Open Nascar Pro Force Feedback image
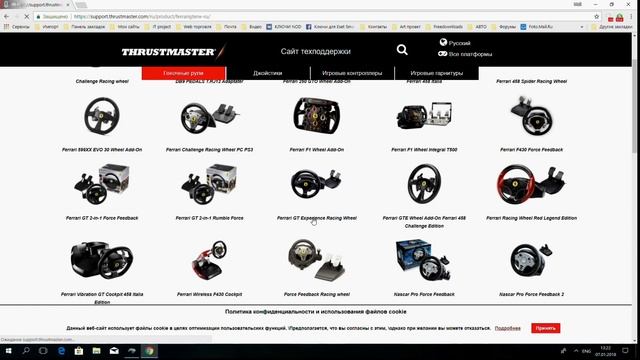The width and height of the screenshot is (640, 360). (424, 260)
